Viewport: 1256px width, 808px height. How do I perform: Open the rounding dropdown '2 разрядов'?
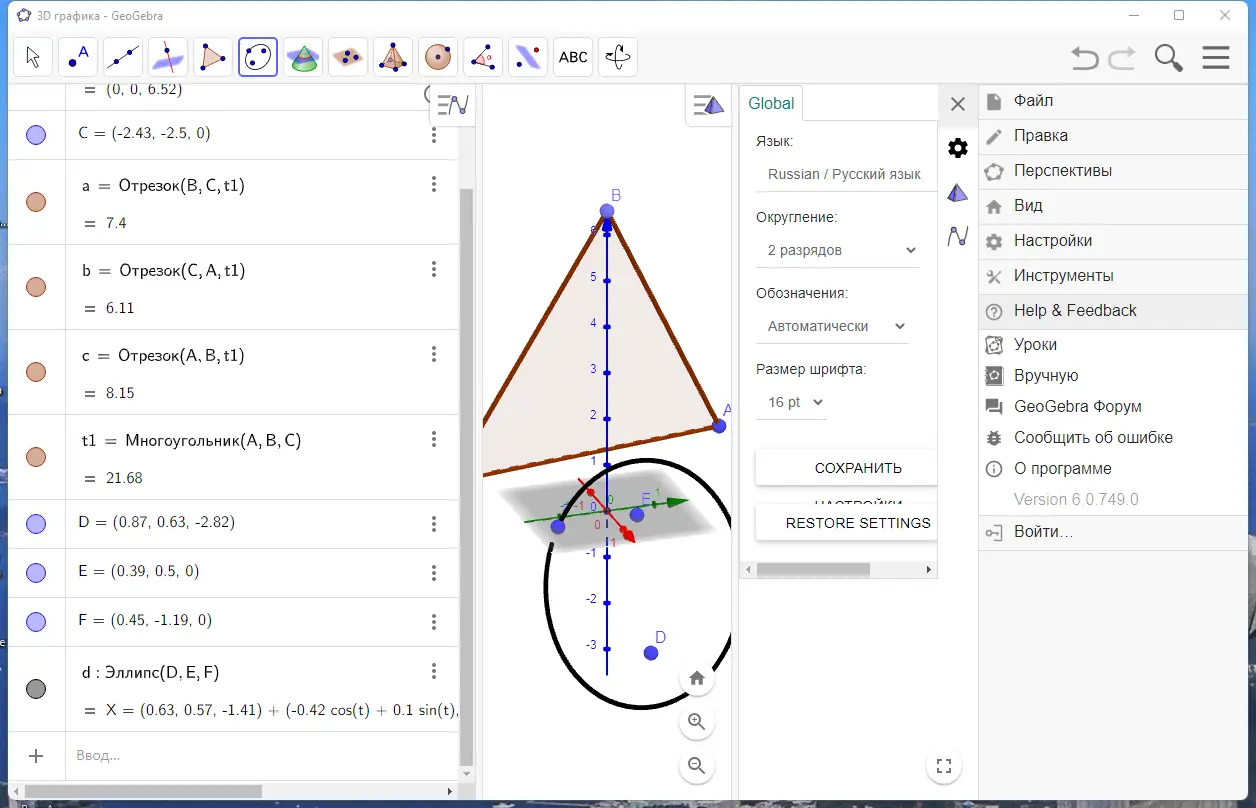coord(838,250)
